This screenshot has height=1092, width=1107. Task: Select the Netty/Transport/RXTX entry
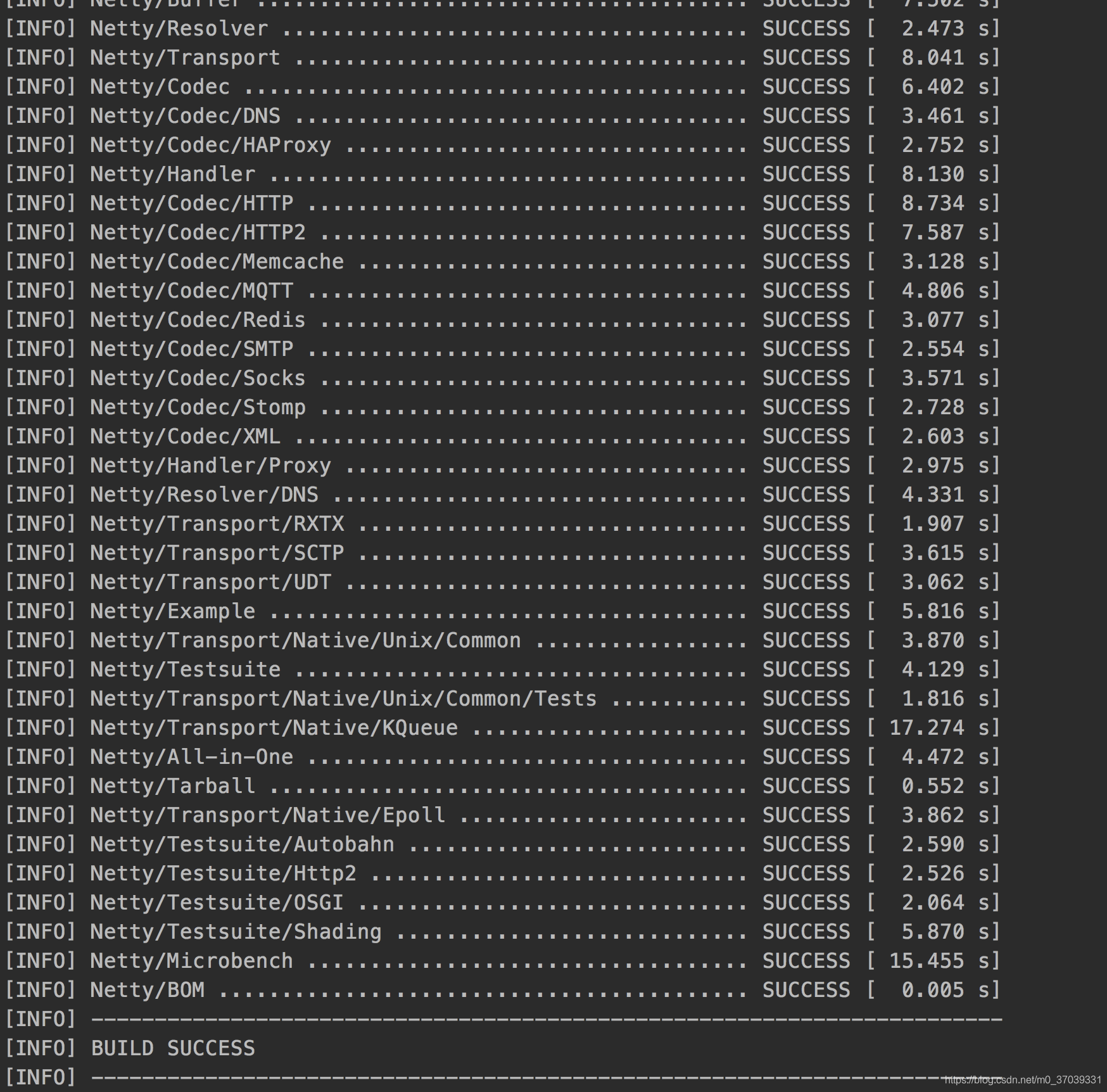coord(503,524)
